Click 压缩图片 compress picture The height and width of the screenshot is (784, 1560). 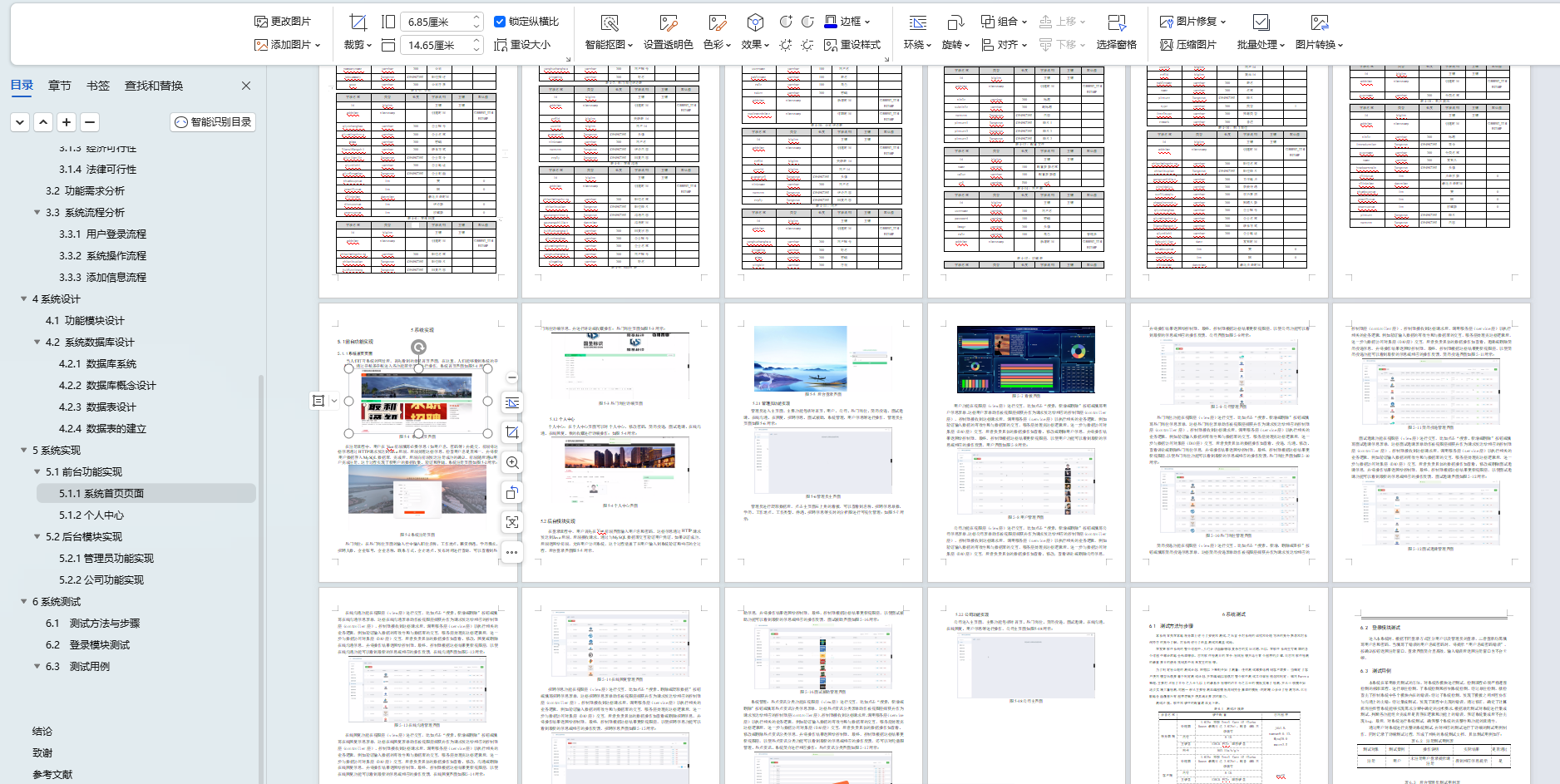point(1187,45)
